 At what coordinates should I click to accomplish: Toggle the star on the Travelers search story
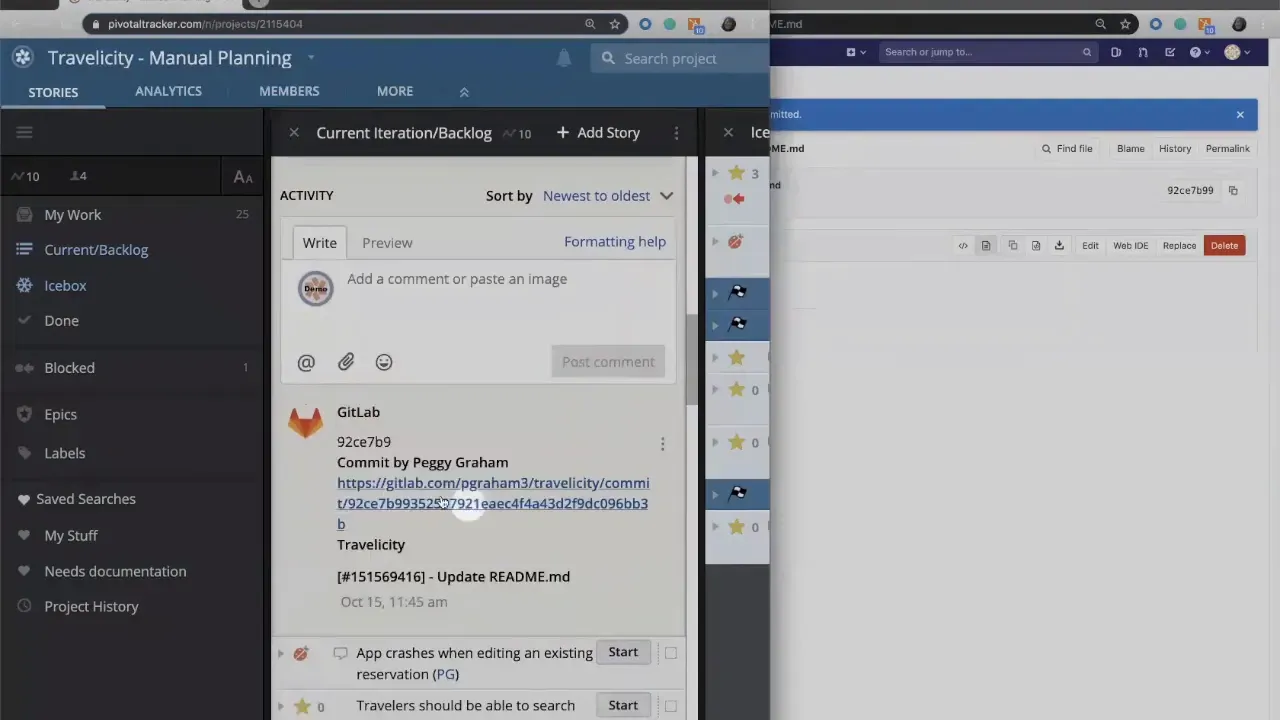[x=302, y=706]
